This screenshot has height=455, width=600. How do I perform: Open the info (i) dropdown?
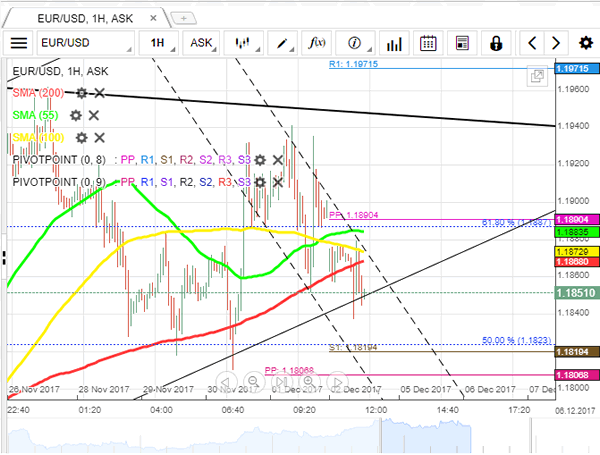[355, 43]
